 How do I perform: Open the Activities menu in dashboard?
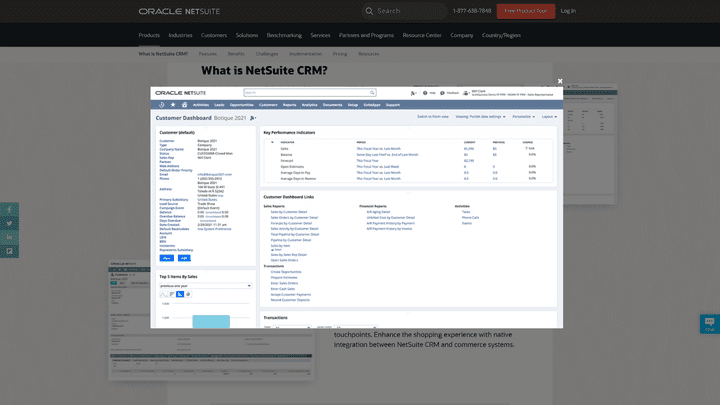point(201,105)
